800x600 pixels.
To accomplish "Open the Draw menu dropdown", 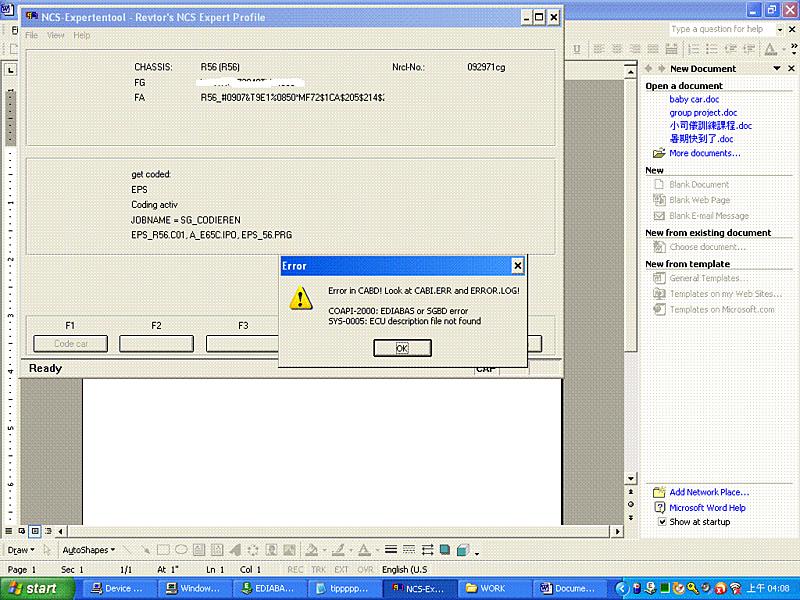I will 20,550.
